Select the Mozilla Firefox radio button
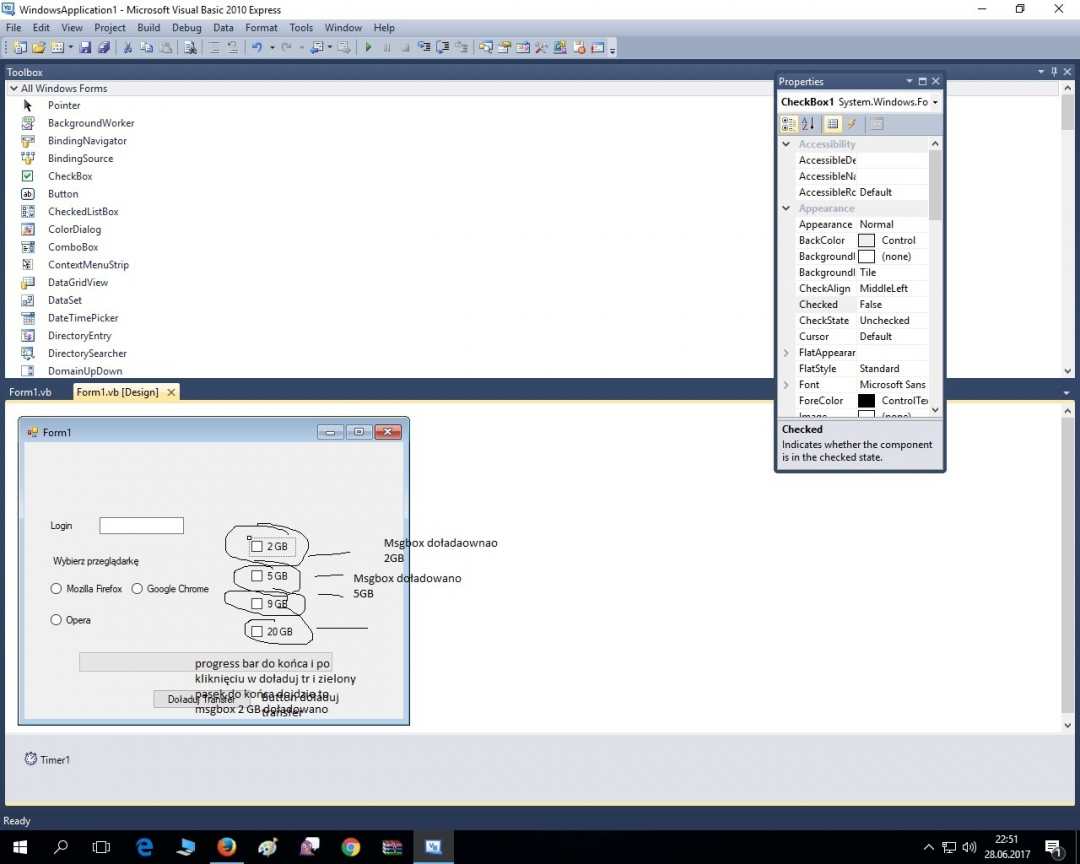The height and width of the screenshot is (864, 1080). pos(57,589)
